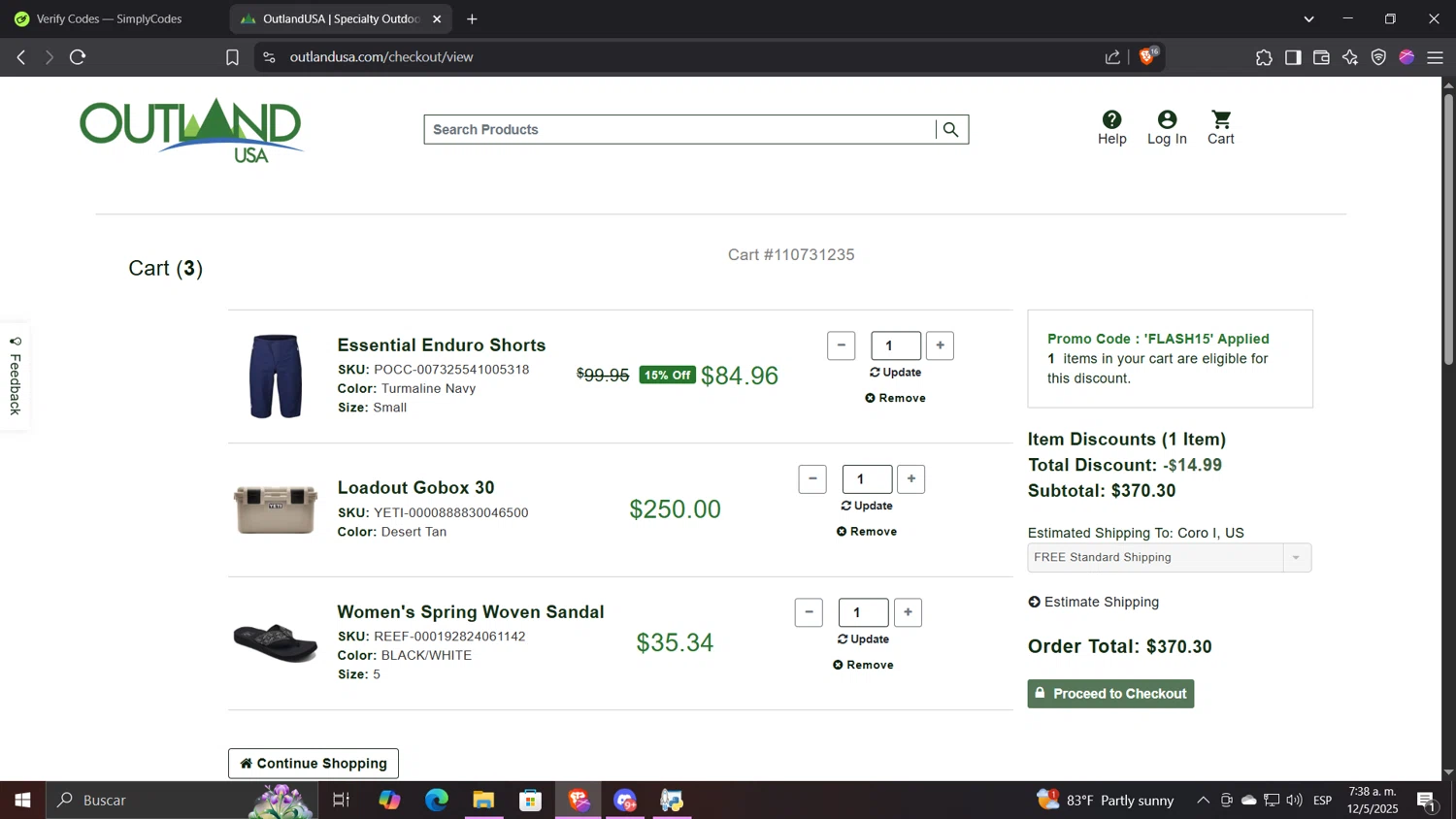Screen dimensions: 1456x819
Task: Click the Gobox tan cooler thumbnail
Action: pos(276,509)
